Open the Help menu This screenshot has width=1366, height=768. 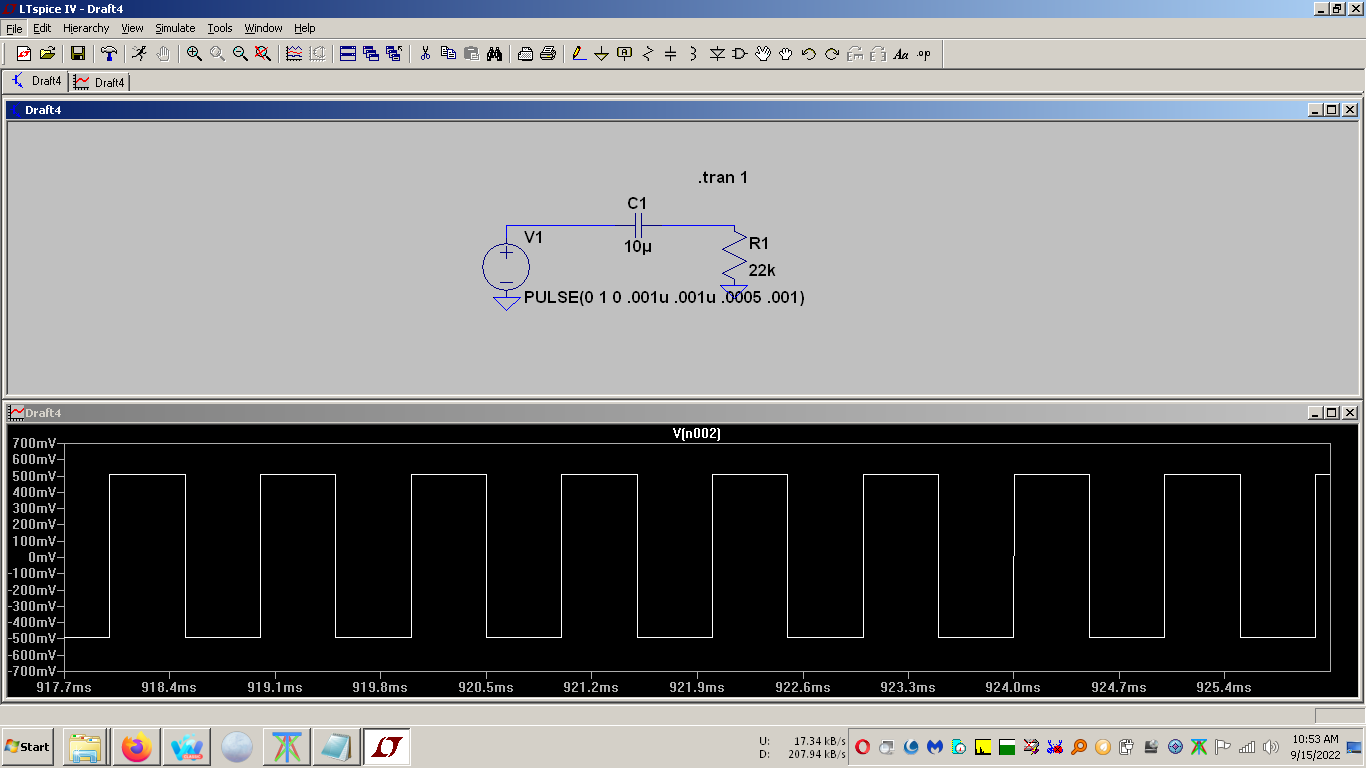click(x=305, y=28)
